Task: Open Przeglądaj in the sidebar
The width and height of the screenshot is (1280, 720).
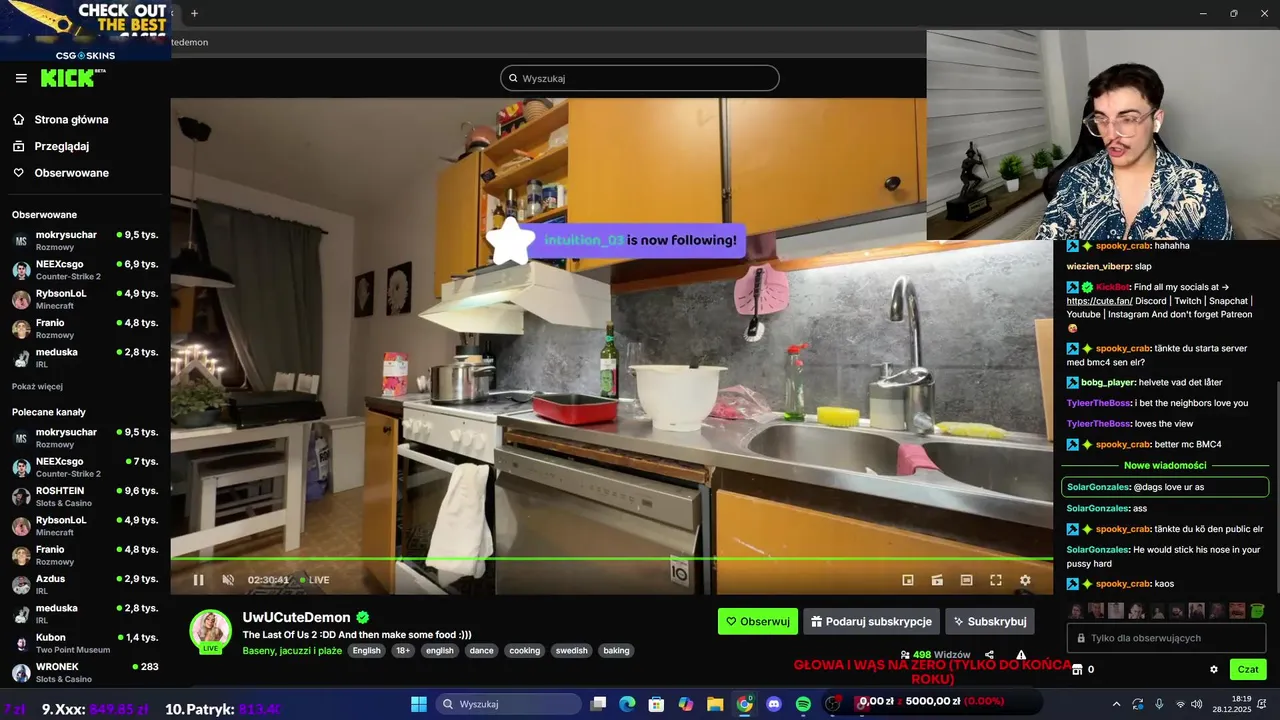Action: click(85, 146)
